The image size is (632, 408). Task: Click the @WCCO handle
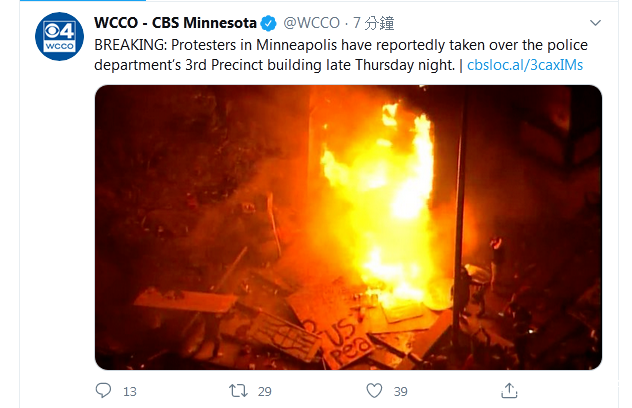pos(312,23)
